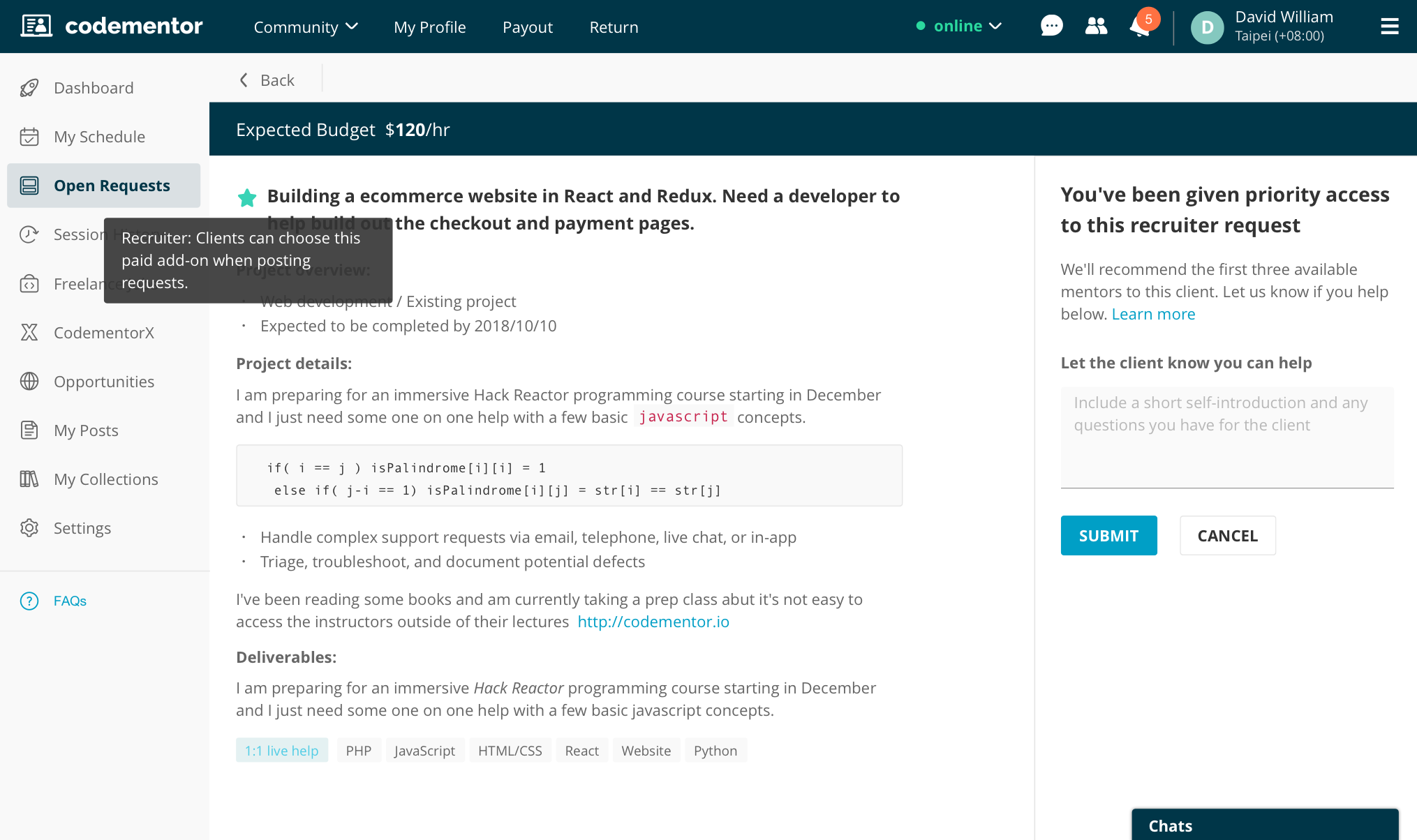Click the SUBMIT button
1417x840 pixels.
[1108, 535]
